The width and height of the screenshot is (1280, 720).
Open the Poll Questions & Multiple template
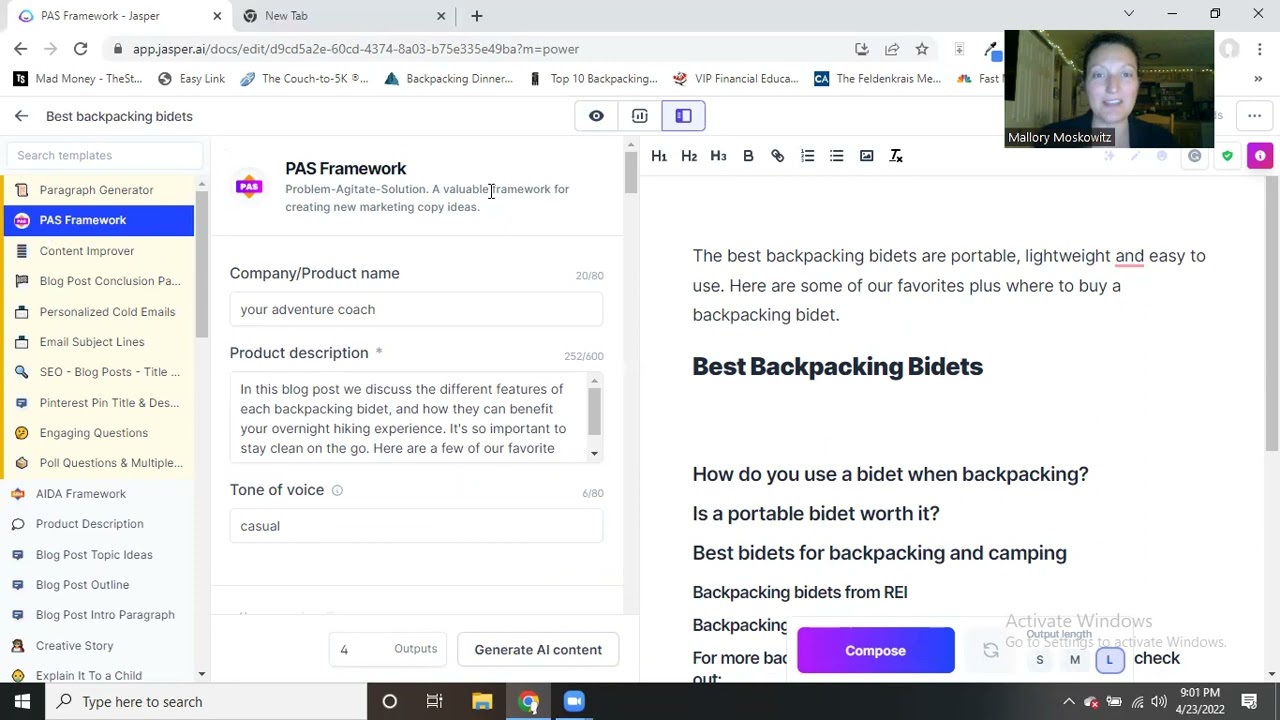(x=97, y=463)
